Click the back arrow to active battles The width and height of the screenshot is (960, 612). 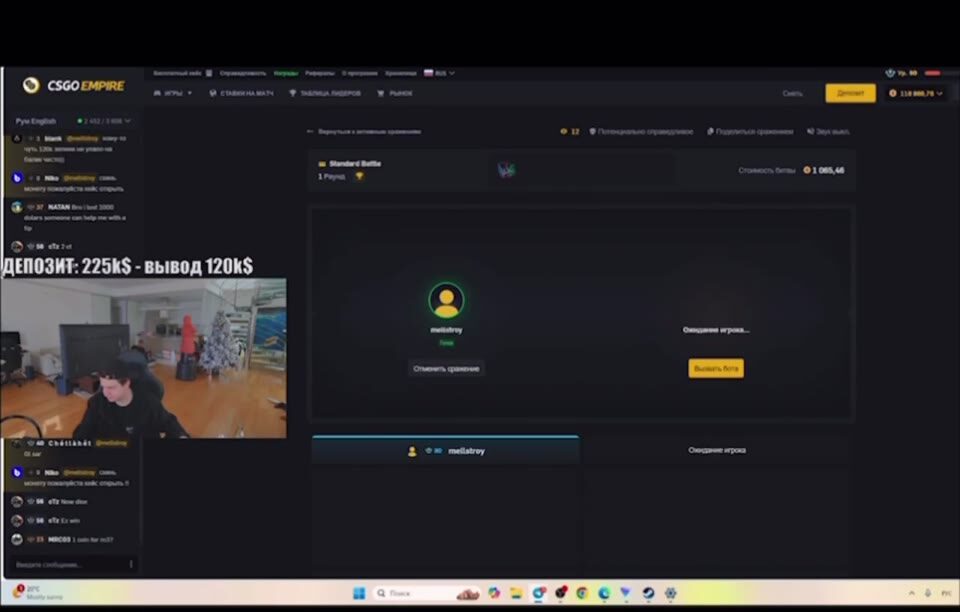[x=310, y=131]
